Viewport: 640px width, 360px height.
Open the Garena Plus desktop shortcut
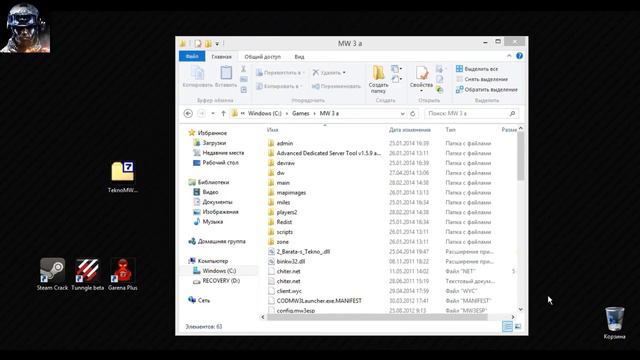click(122, 274)
